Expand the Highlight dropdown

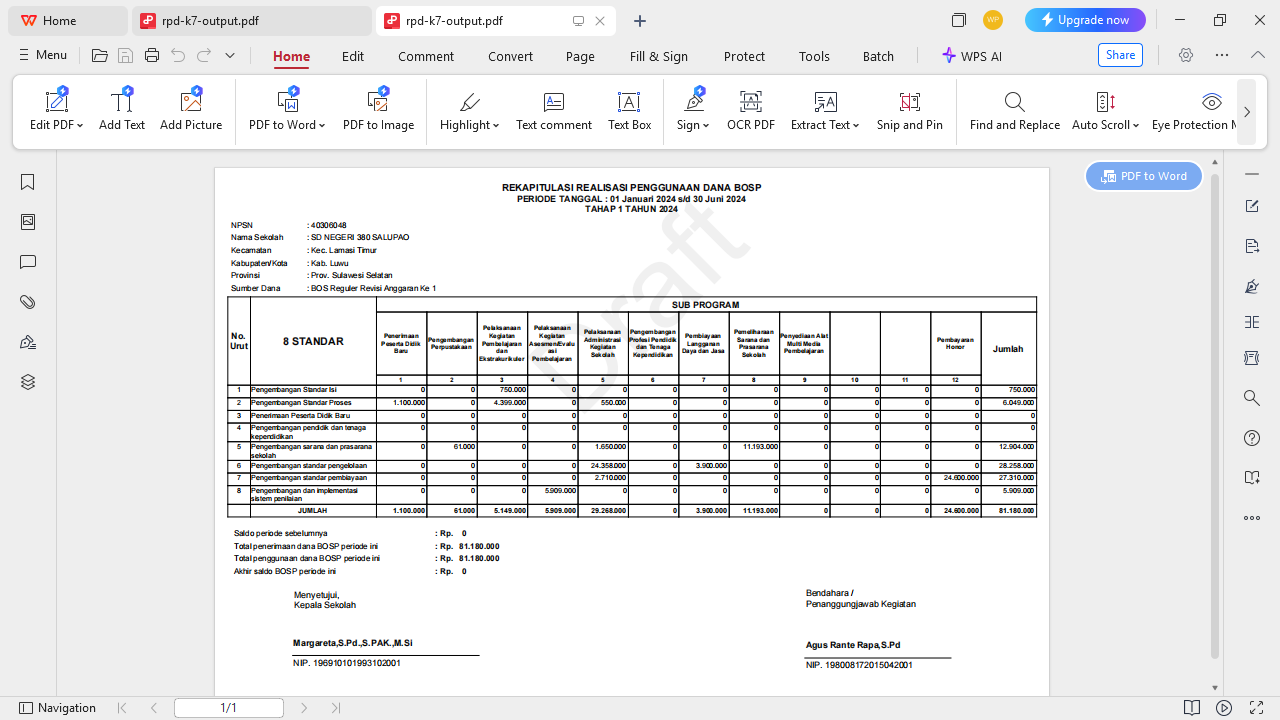(x=495, y=126)
